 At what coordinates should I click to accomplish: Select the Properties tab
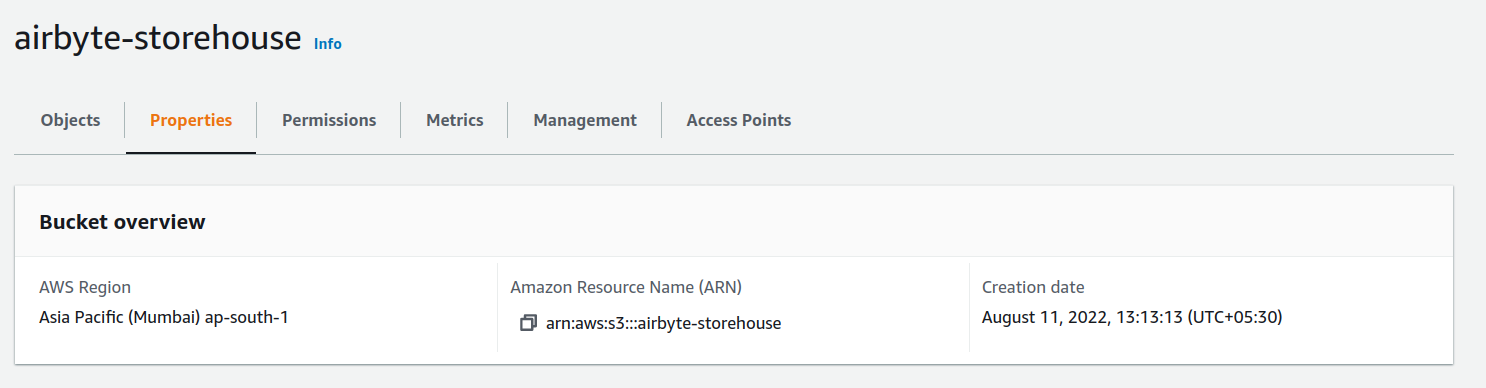coord(191,120)
